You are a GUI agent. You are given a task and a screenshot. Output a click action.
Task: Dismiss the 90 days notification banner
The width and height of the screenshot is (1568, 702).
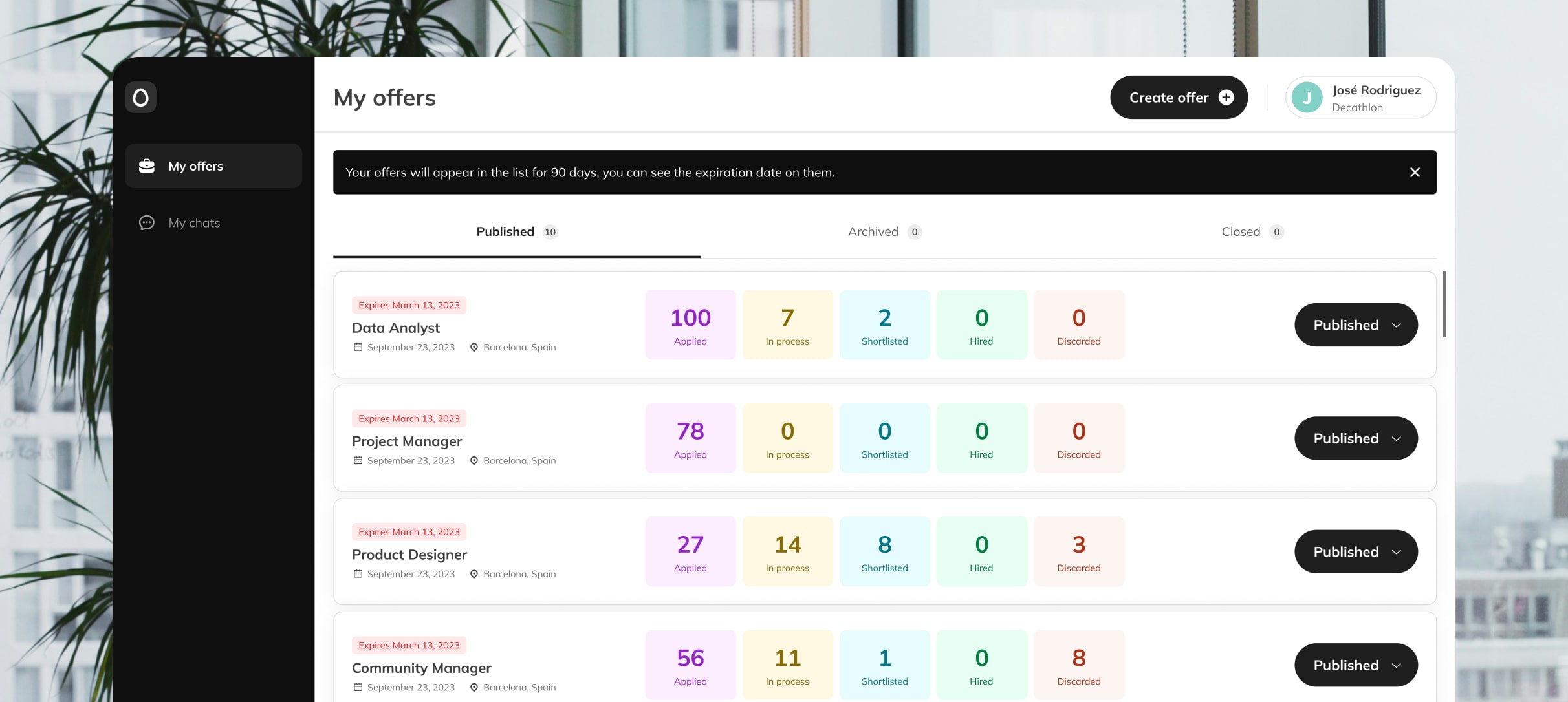point(1415,173)
